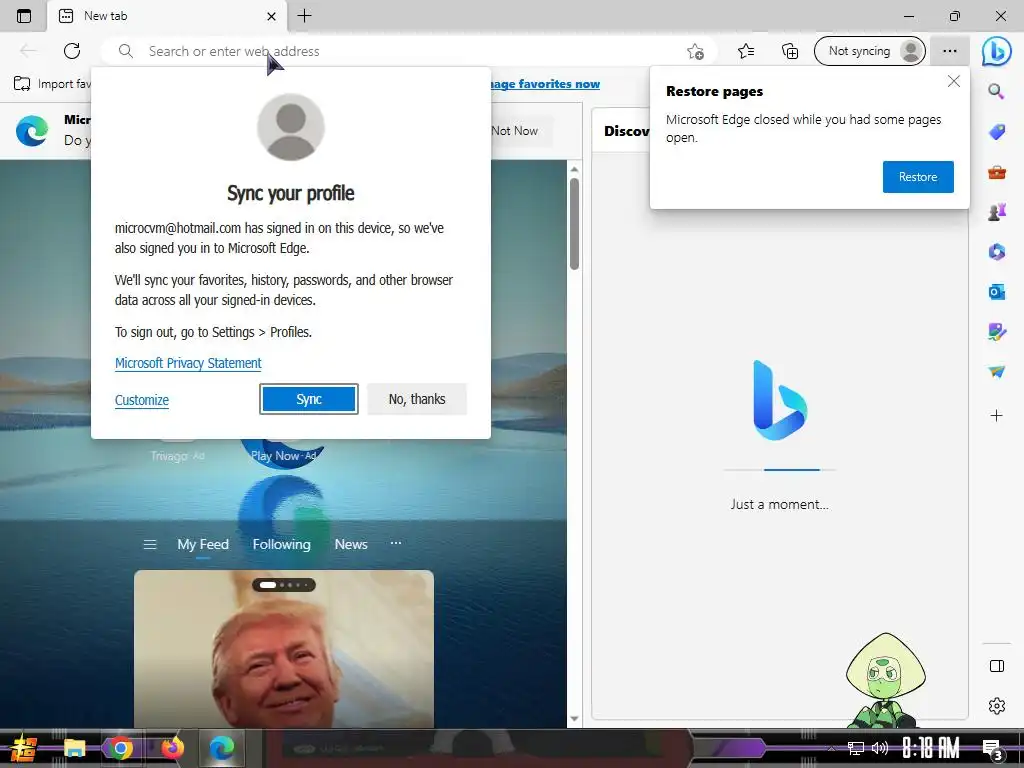1024x768 pixels.
Task: Decline sync with No, thanks
Action: point(417,399)
